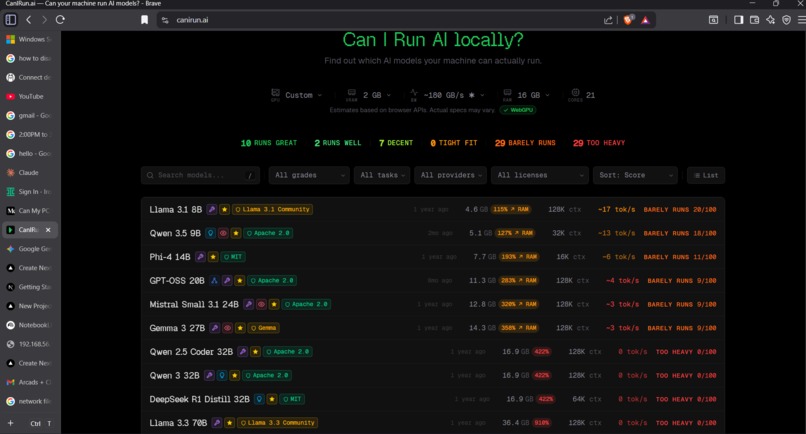Filter by the 10 Runs Great grade
This screenshot has height=434, width=806.
269,143
